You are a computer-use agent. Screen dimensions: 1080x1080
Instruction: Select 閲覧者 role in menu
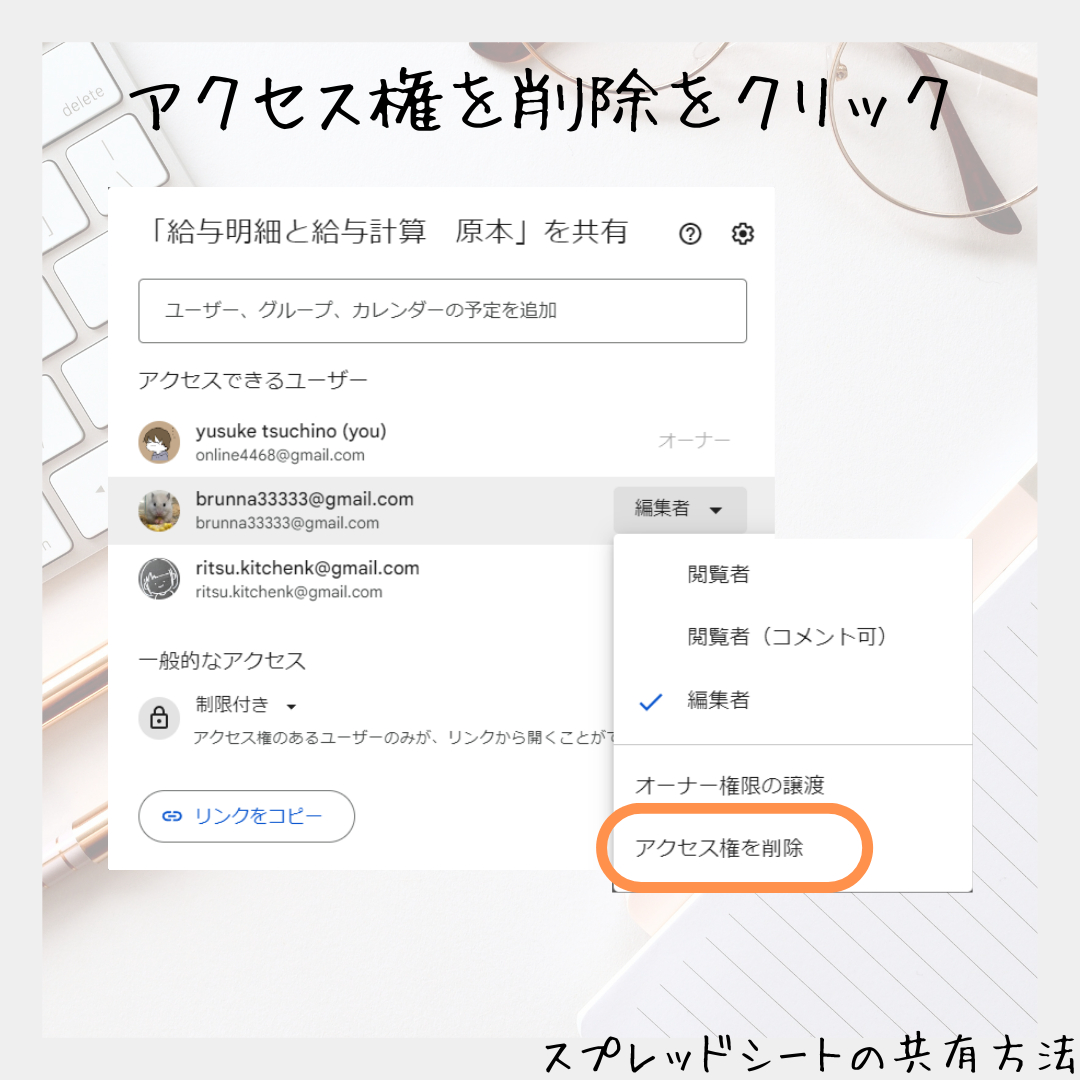pyautogui.click(x=718, y=574)
